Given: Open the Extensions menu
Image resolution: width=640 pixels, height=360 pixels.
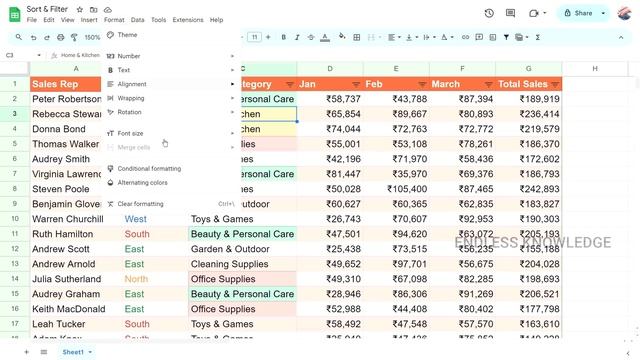Looking at the screenshot, I should point(188,20).
